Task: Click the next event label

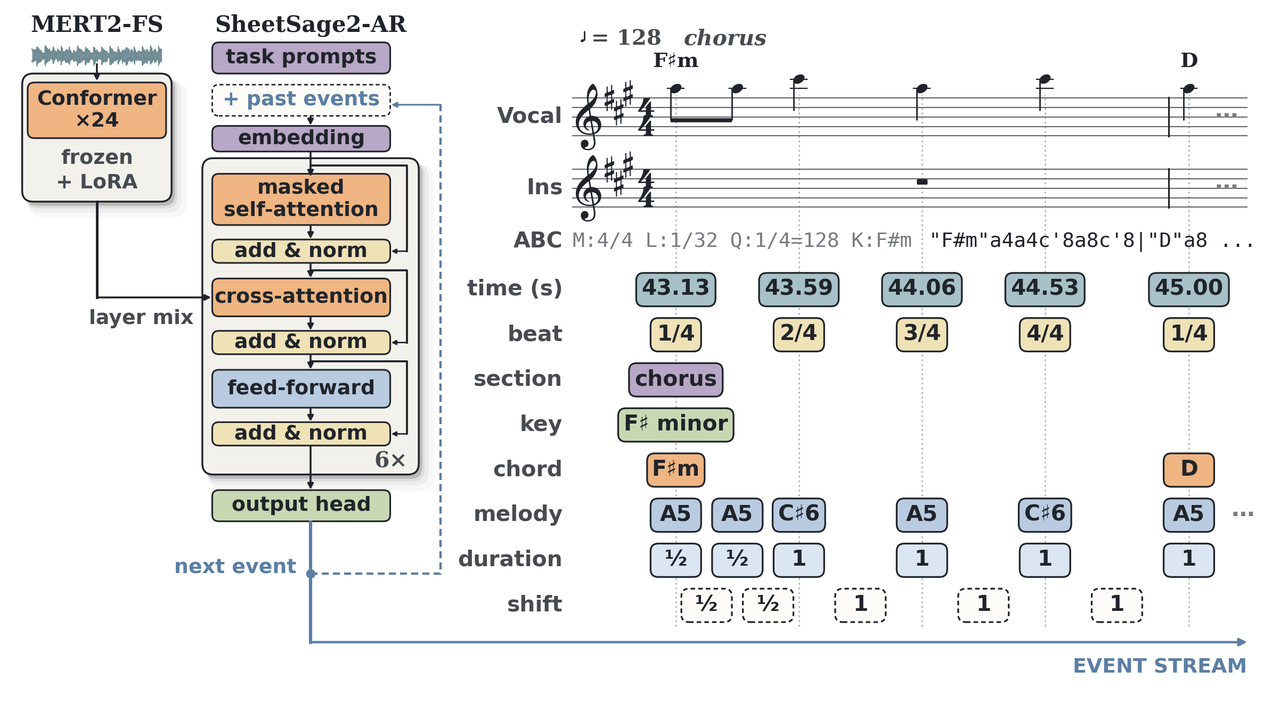Action: (235, 567)
